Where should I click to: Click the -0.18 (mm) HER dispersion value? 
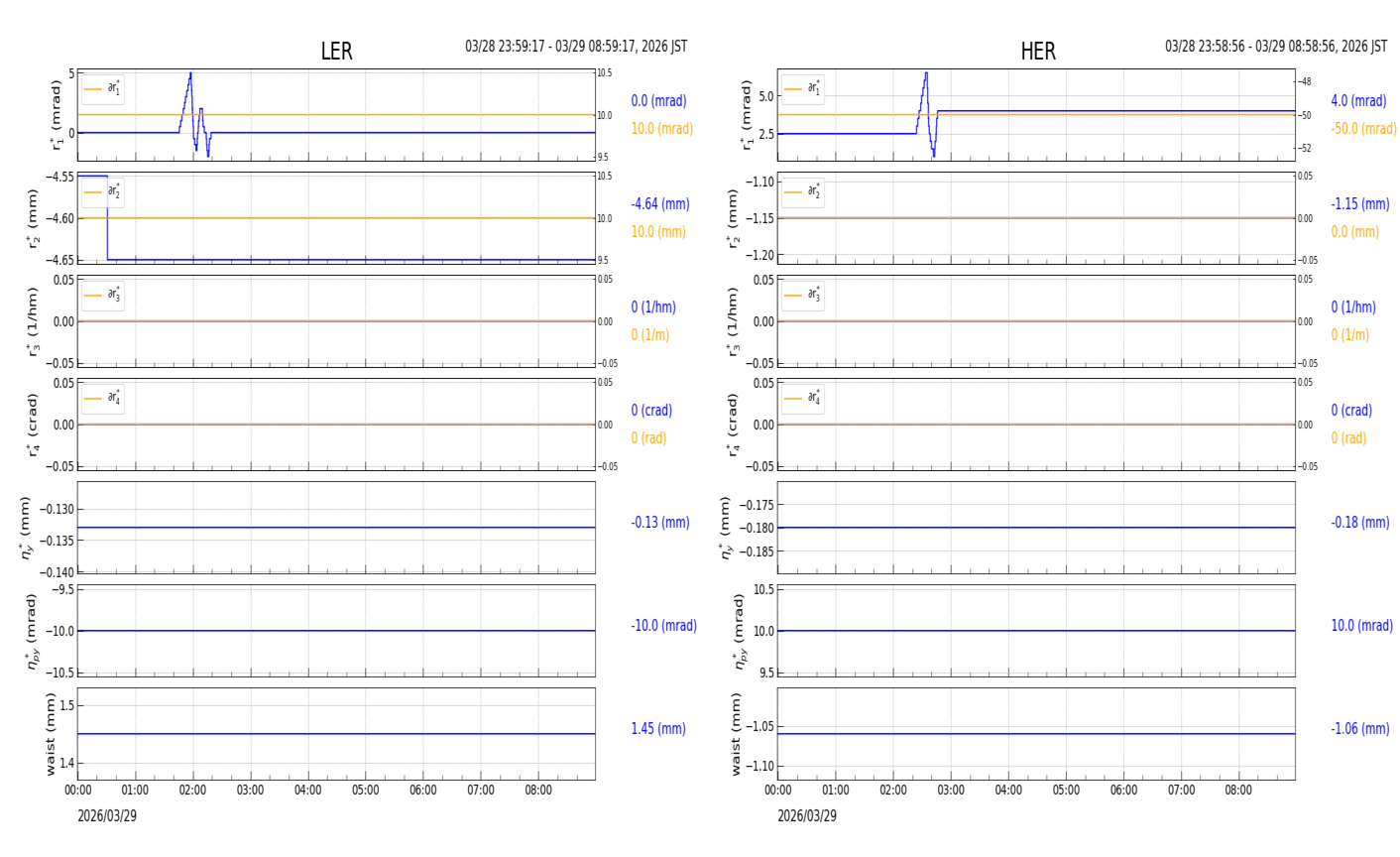click(x=1359, y=523)
